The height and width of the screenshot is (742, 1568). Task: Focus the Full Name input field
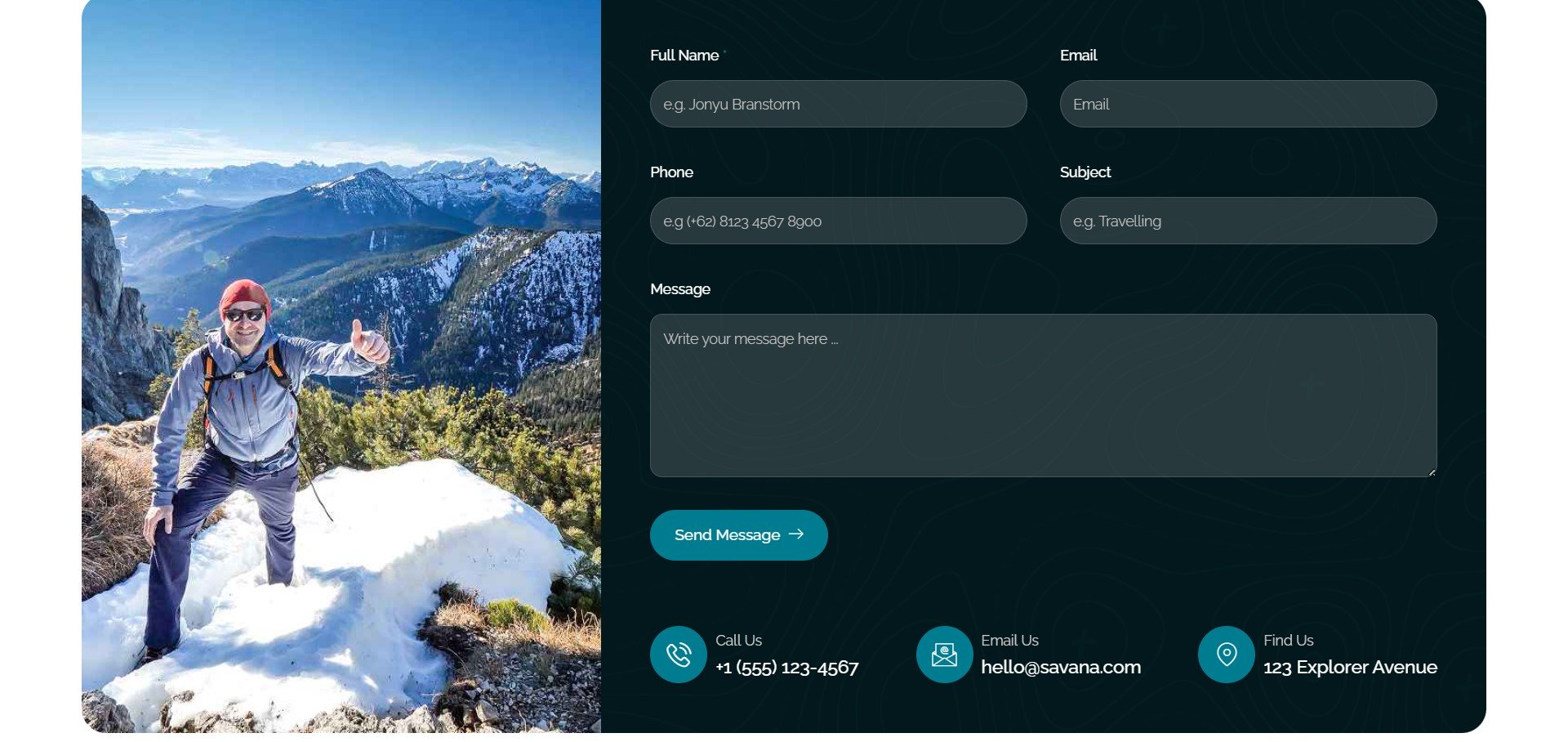(838, 104)
